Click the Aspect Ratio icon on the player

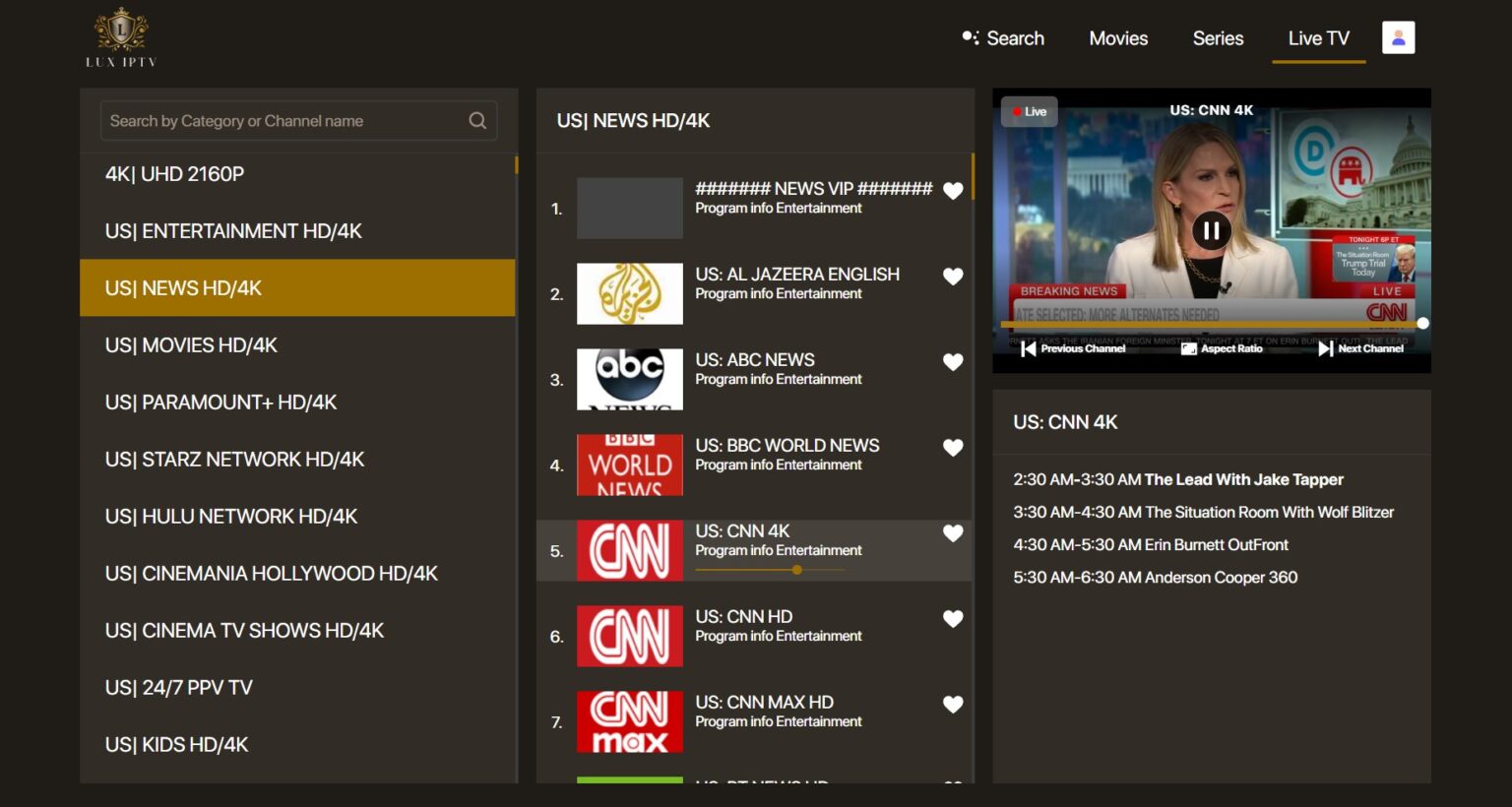pos(1187,348)
